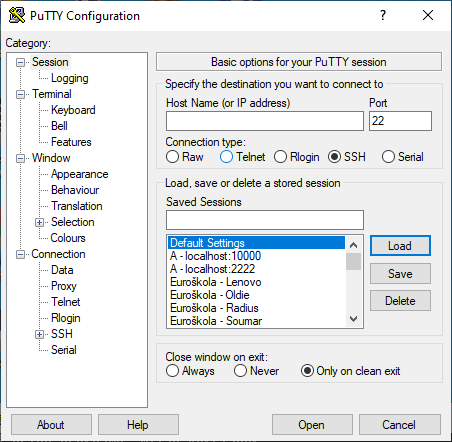Viewport: 452px width, 442px height.
Task: Expand the SSH category node
Action: [x=39, y=334]
